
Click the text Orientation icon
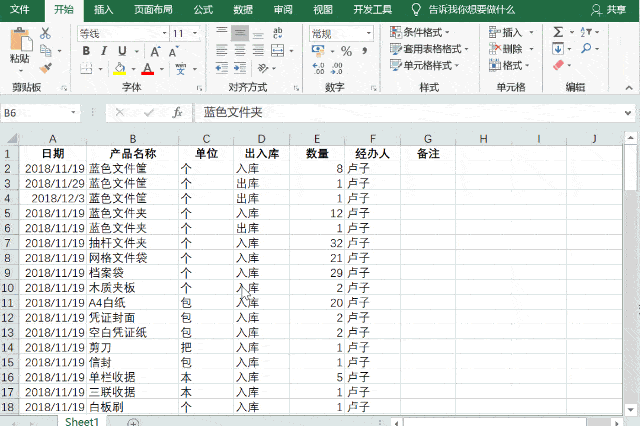(x=263, y=68)
